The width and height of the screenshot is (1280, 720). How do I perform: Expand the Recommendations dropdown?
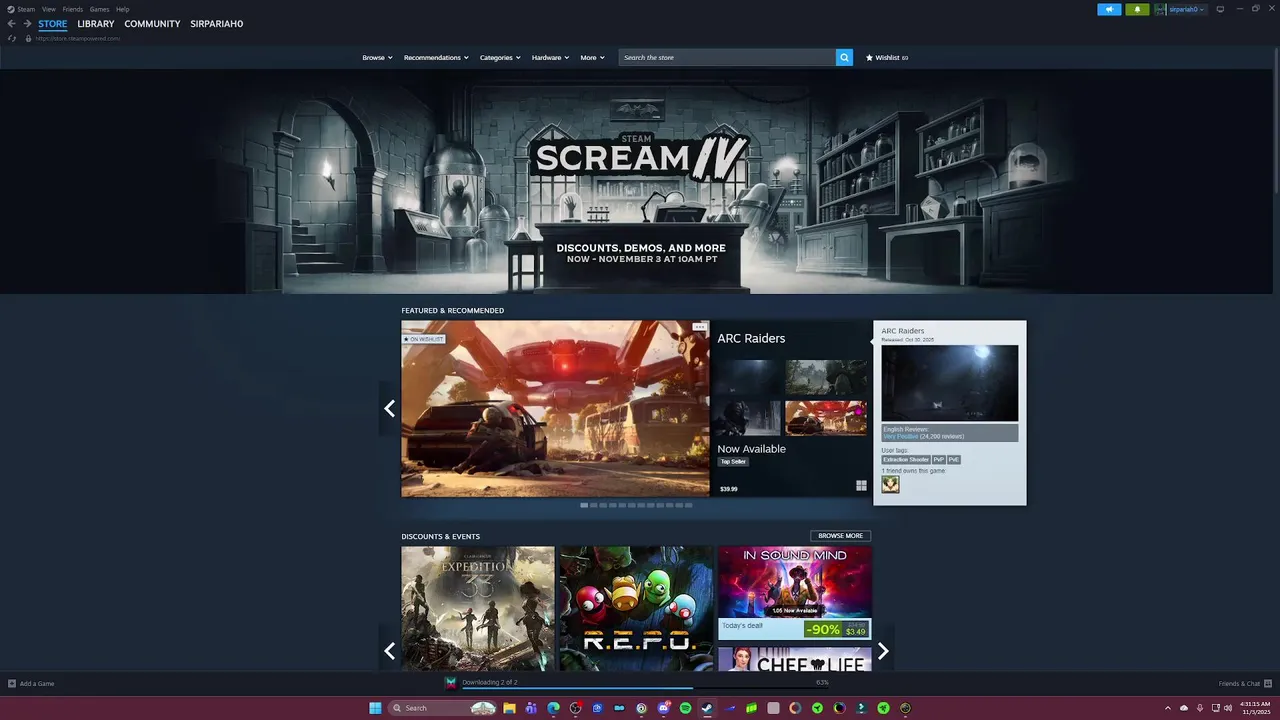tap(436, 57)
